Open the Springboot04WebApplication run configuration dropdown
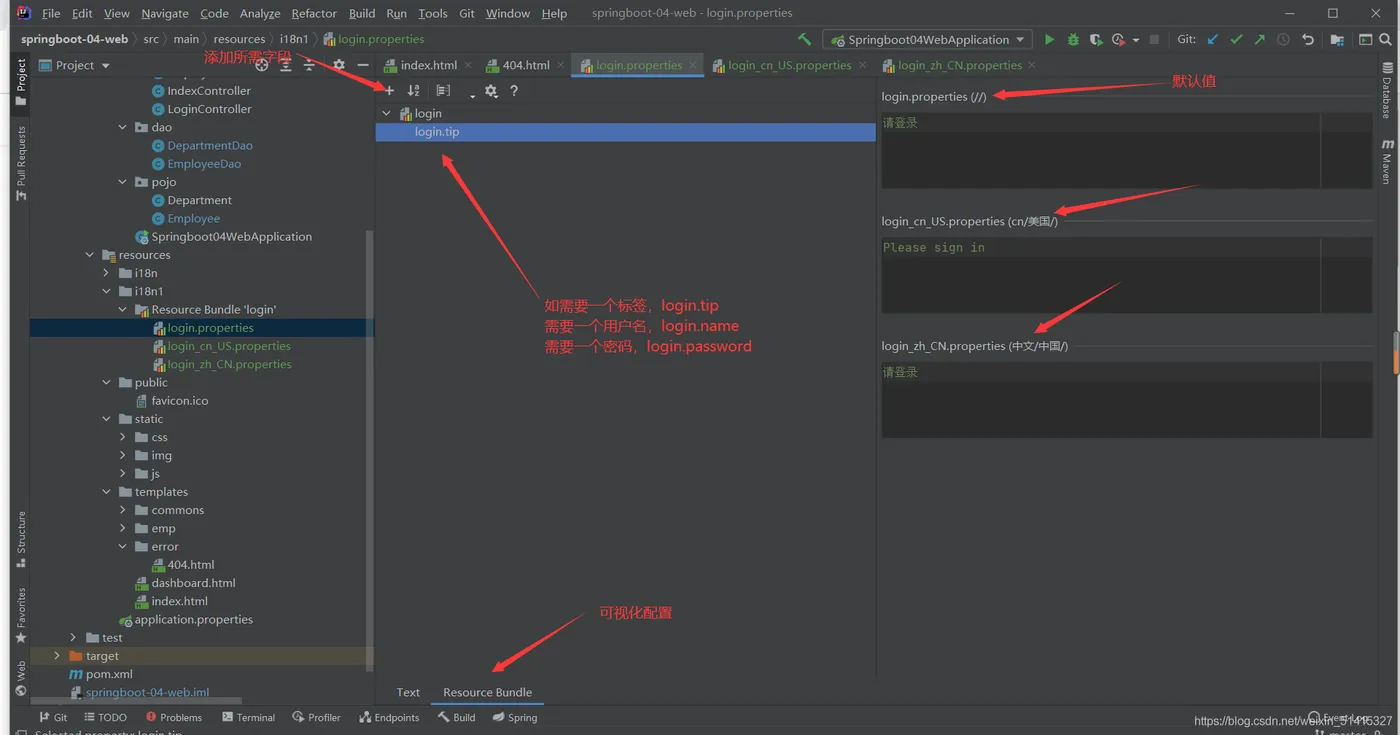The width and height of the screenshot is (1400, 735). 927,40
